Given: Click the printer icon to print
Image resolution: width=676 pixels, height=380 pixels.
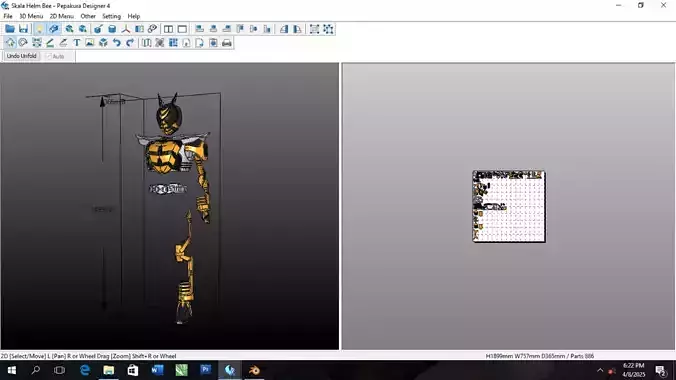Looking at the screenshot, I should [x=227, y=43].
